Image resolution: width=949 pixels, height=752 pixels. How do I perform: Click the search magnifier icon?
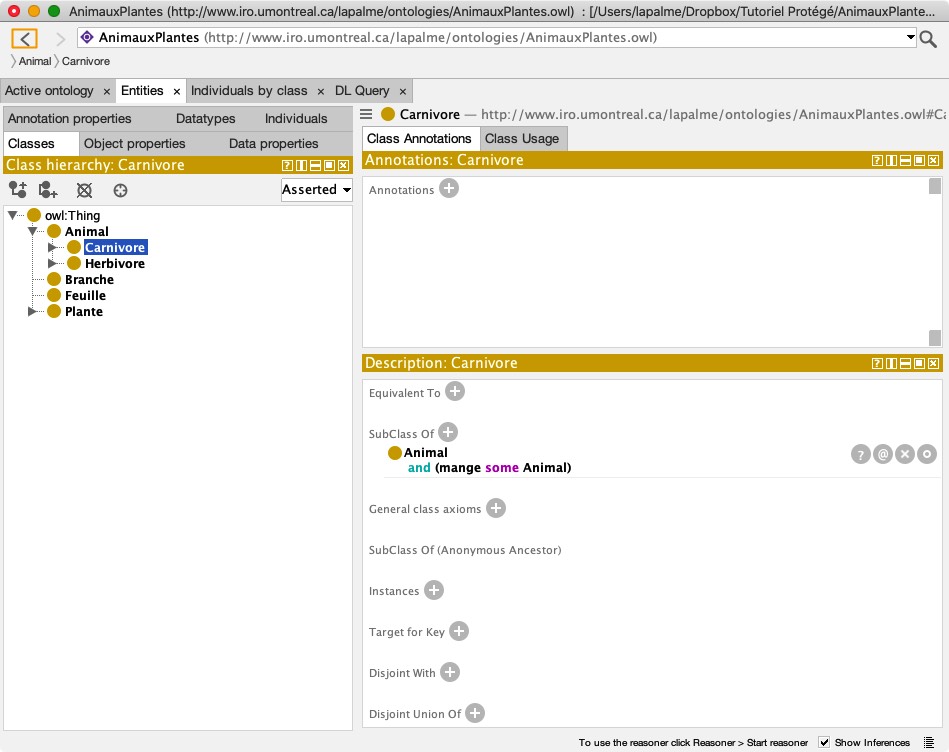pos(929,39)
